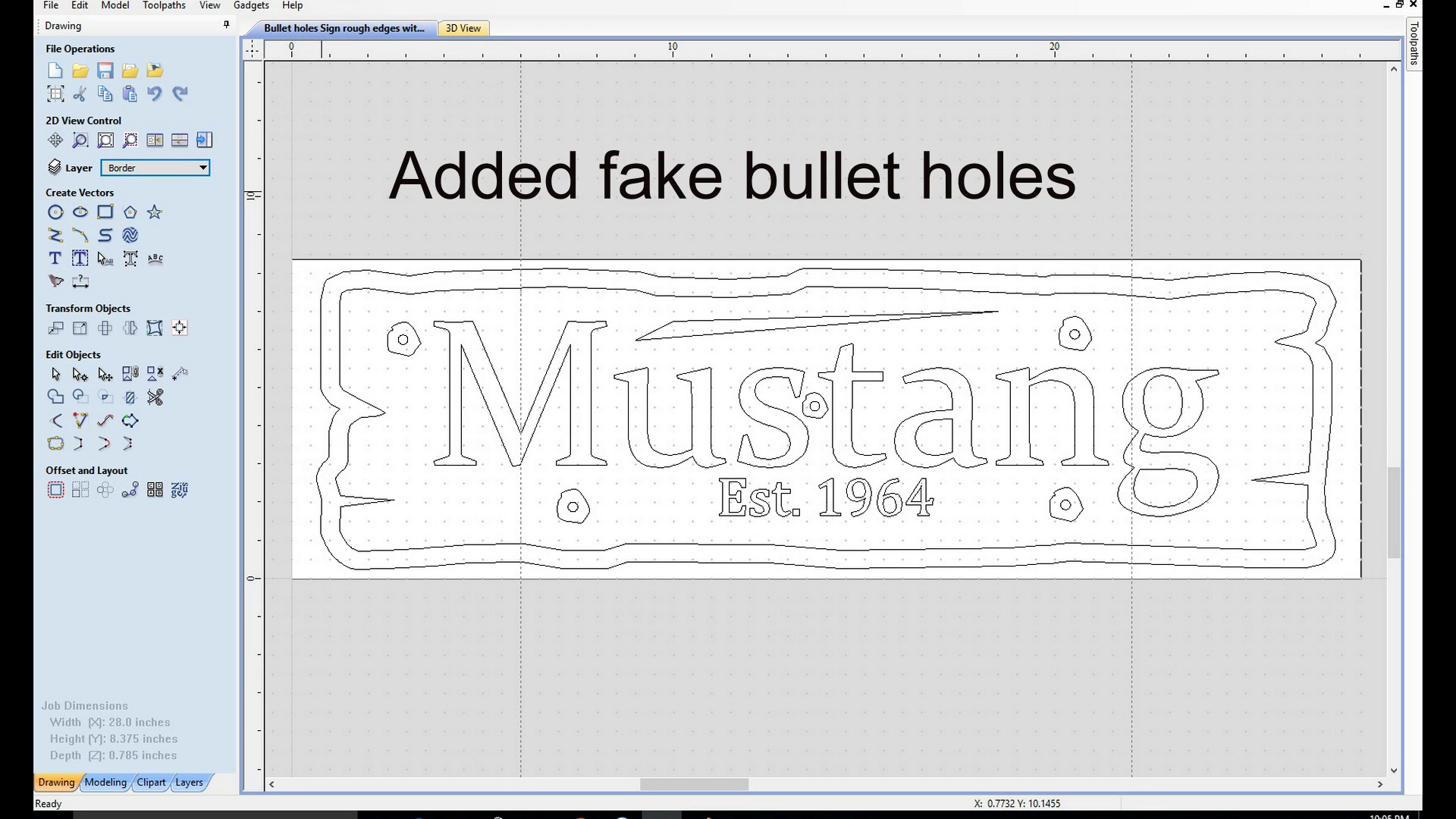1456x819 pixels.
Task: Switch to the Clipart tab
Action: pyautogui.click(x=151, y=782)
